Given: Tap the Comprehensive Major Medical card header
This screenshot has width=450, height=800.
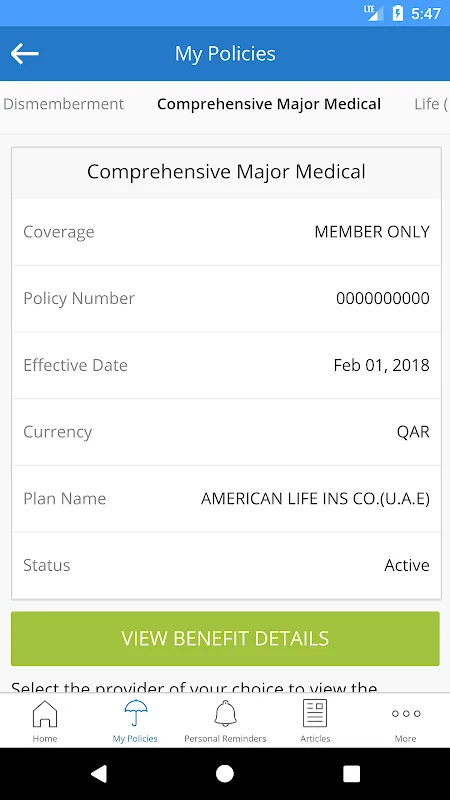Looking at the screenshot, I should [x=226, y=172].
